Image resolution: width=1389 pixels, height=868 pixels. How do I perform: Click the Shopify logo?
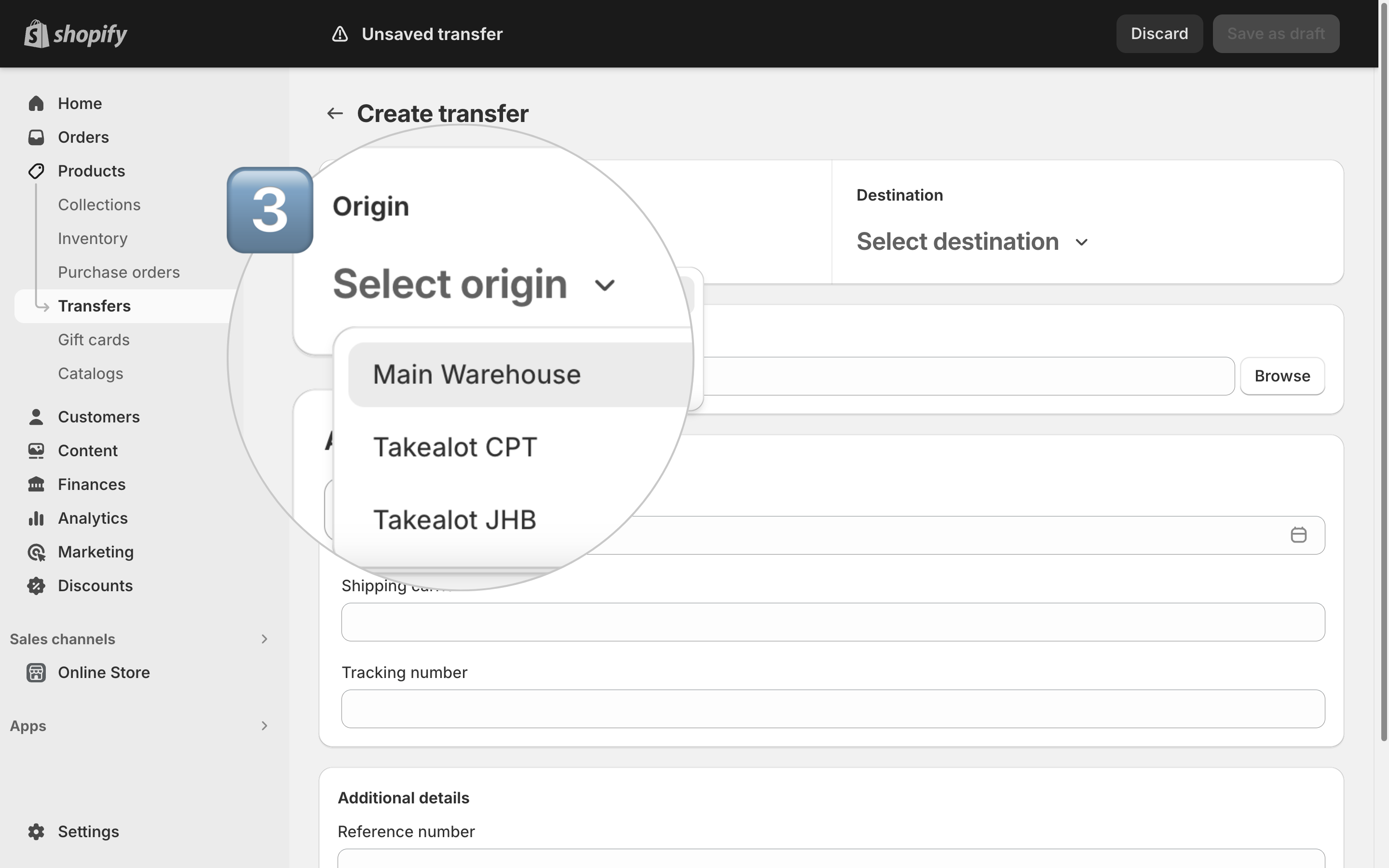76,34
